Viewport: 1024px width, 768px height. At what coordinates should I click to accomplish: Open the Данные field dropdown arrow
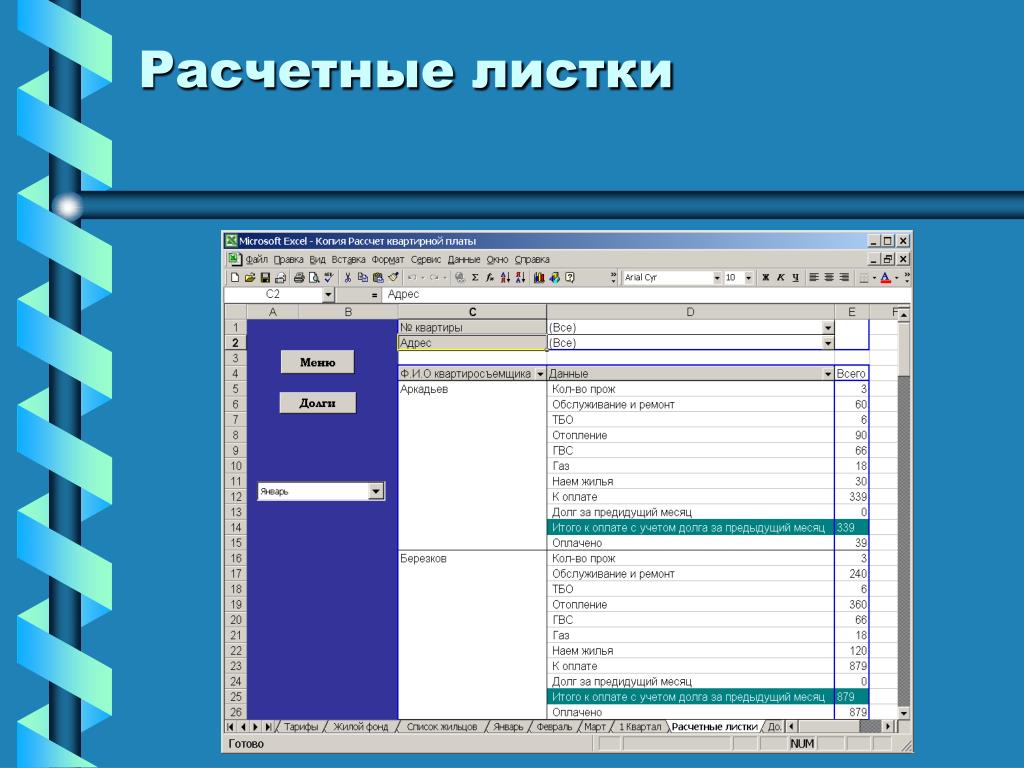click(x=828, y=374)
